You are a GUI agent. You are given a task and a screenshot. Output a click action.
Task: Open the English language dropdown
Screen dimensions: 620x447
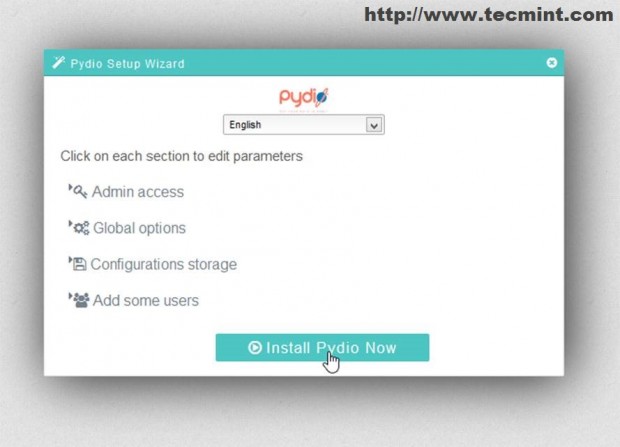click(x=304, y=125)
